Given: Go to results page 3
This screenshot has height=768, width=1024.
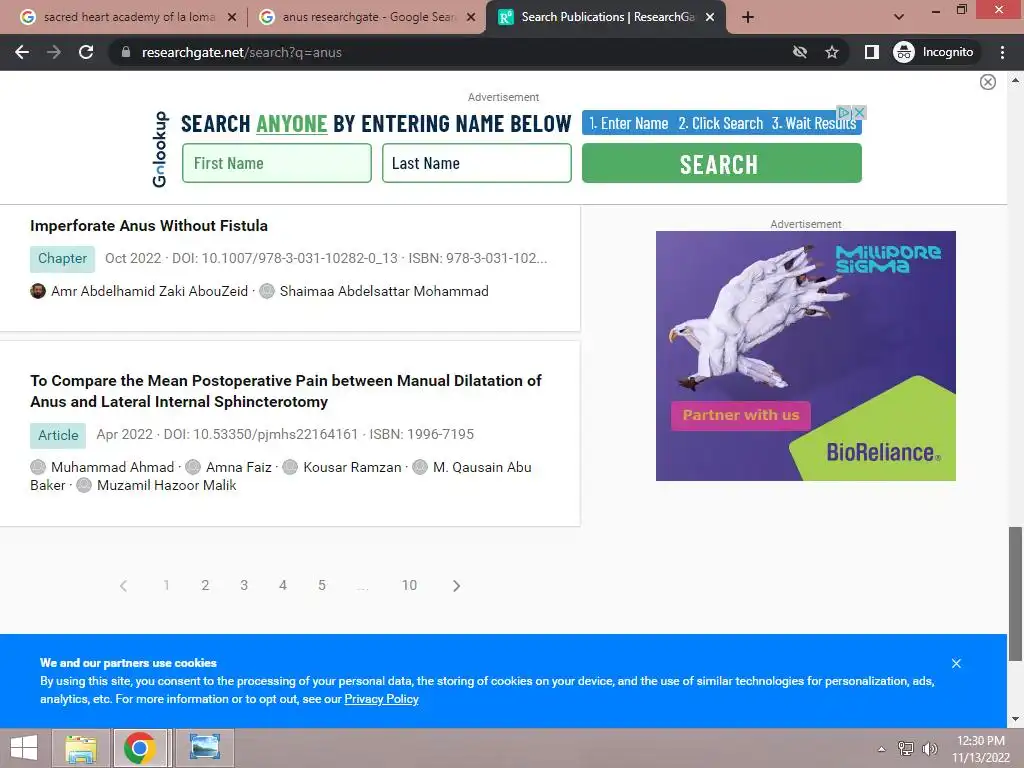Looking at the screenshot, I should (x=244, y=586).
